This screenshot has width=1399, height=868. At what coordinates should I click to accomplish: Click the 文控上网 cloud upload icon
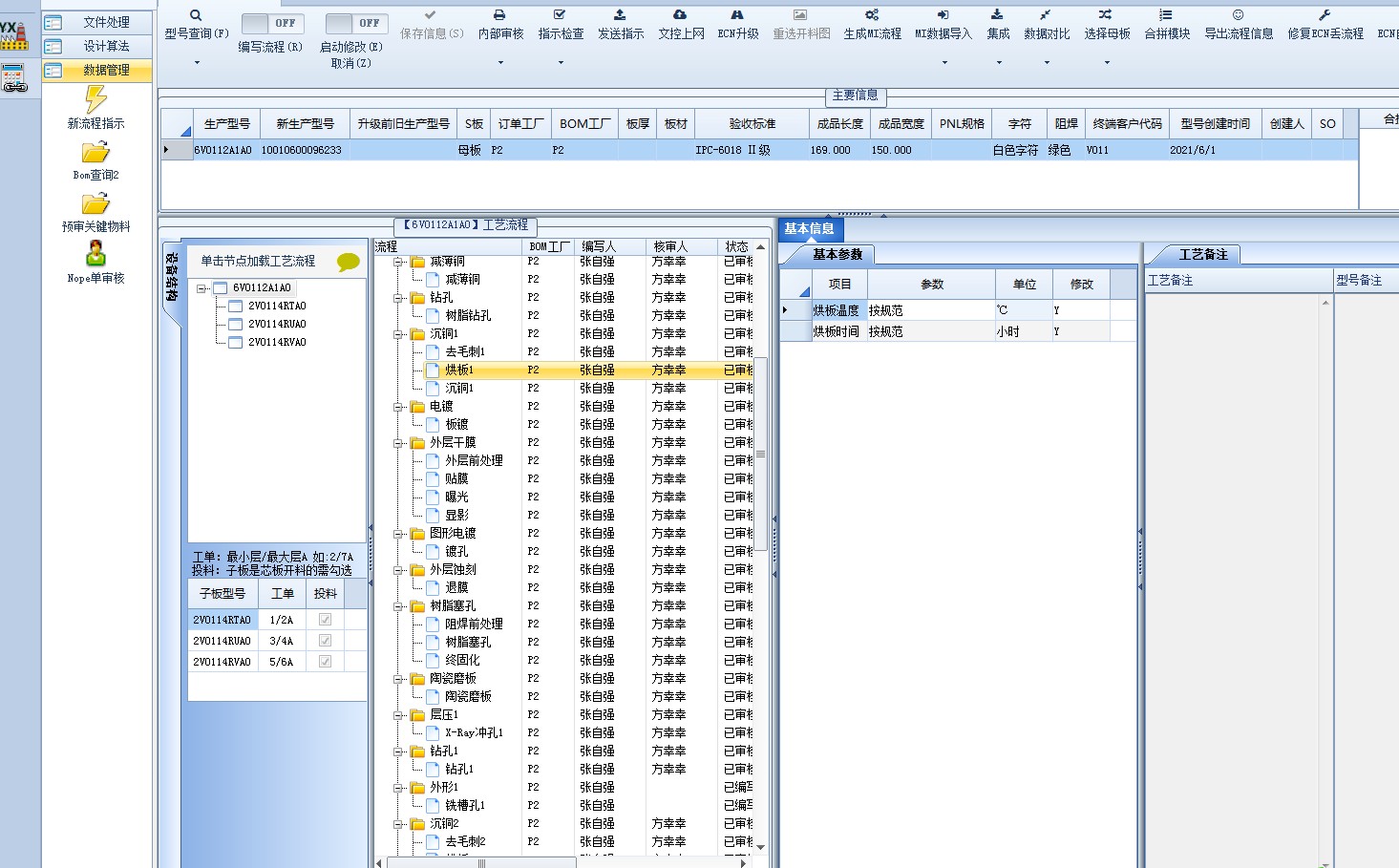tap(680, 15)
